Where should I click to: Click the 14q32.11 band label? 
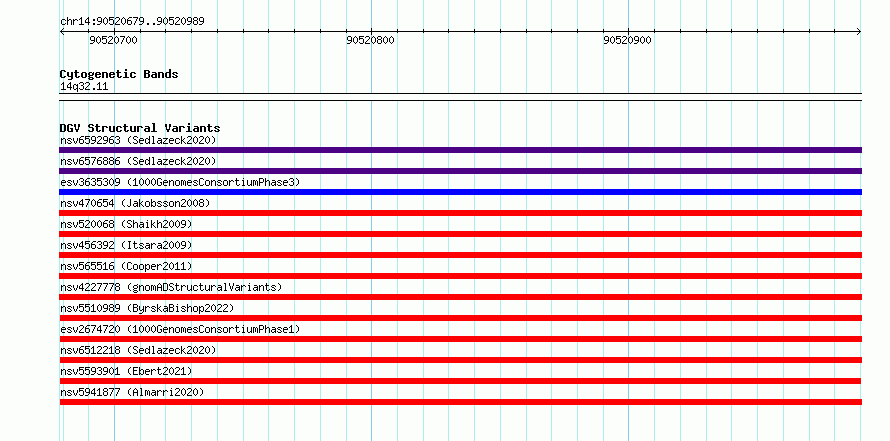[84, 87]
